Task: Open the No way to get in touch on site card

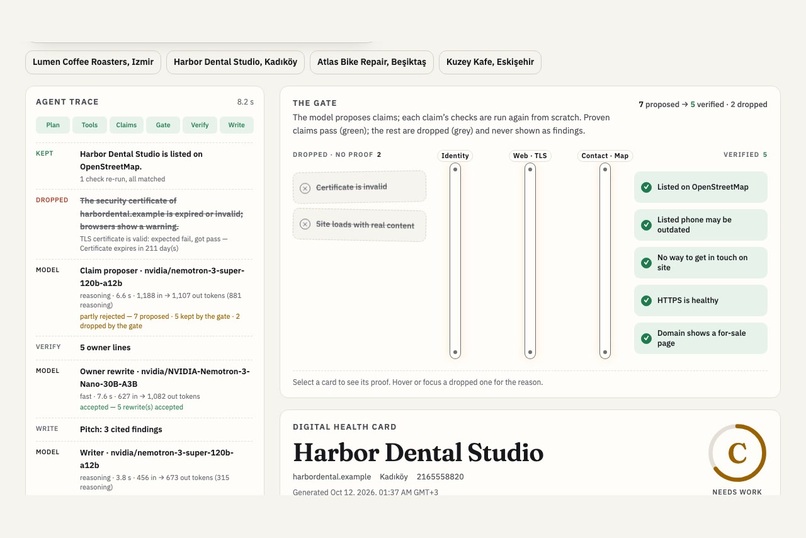Action: [x=701, y=263]
